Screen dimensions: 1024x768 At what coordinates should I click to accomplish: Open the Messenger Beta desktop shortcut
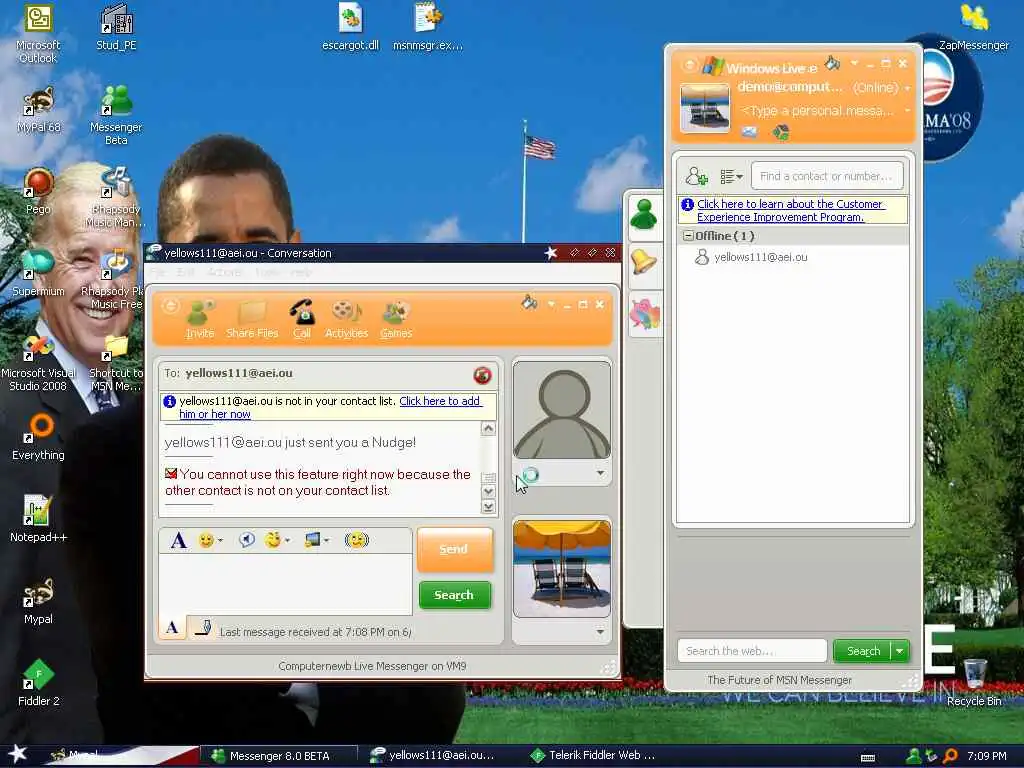pos(116,115)
